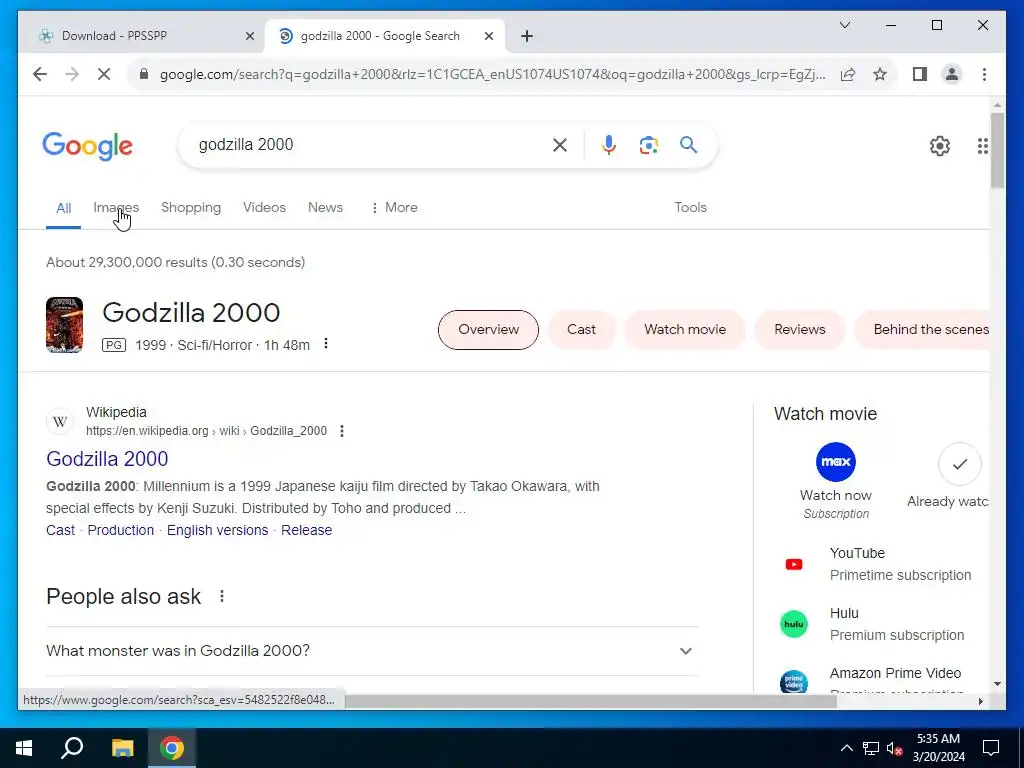1024x768 pixels.
Task: Start voice search with microphone icon
Action: (x=609, y=145)
